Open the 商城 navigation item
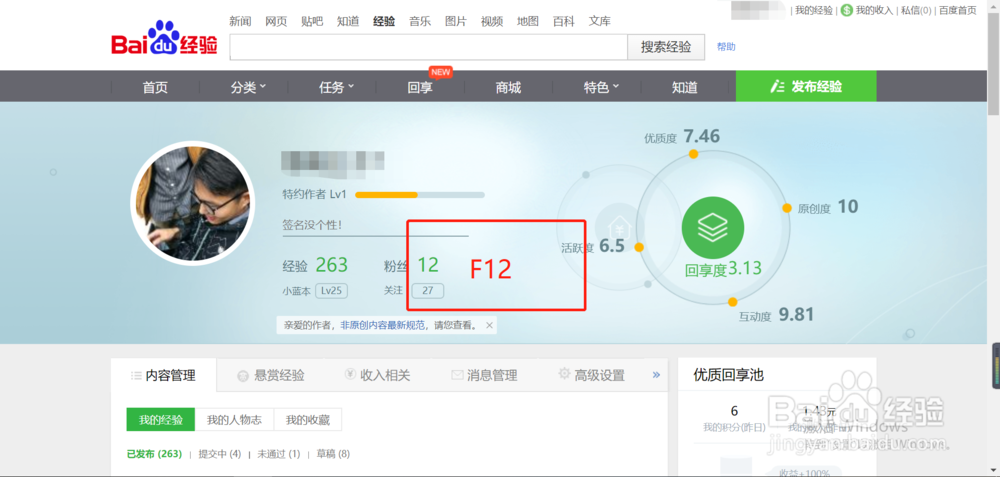Image resolution: width=1000 pixels, height=477 pixels. click(x=508, y=87)
